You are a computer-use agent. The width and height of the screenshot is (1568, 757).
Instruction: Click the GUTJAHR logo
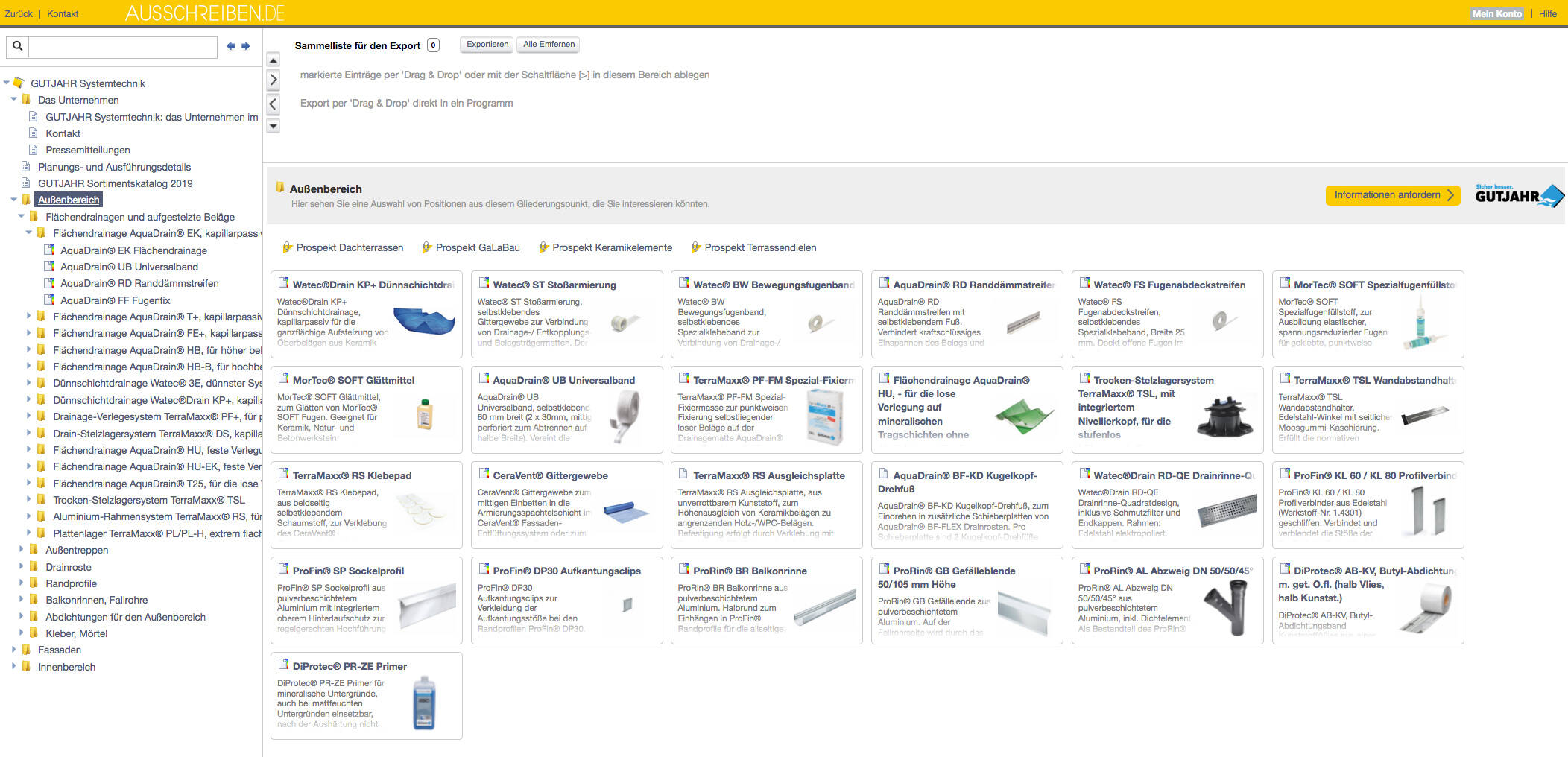(x=1519, y=195)
